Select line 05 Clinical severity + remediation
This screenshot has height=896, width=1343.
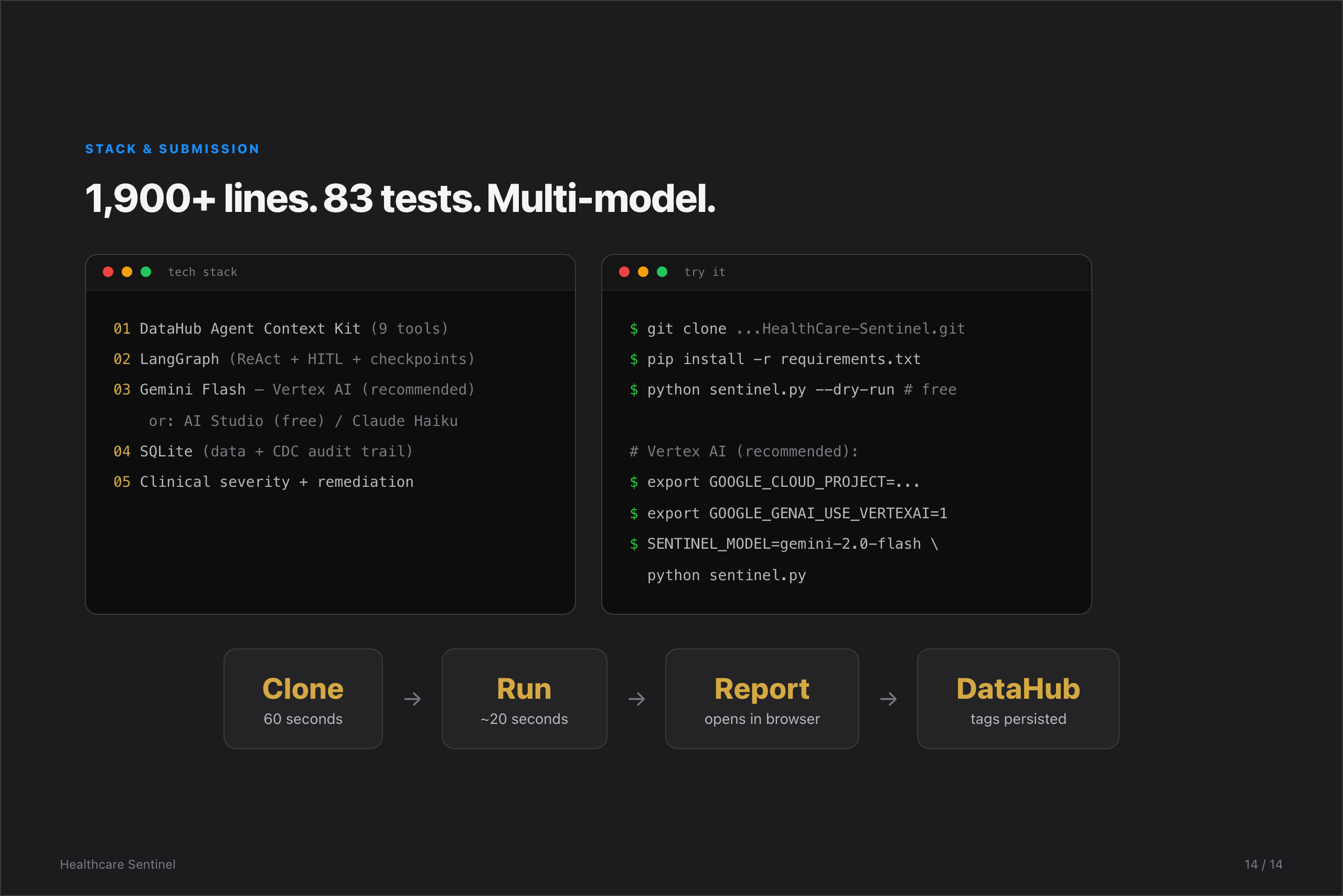[263, 482]
